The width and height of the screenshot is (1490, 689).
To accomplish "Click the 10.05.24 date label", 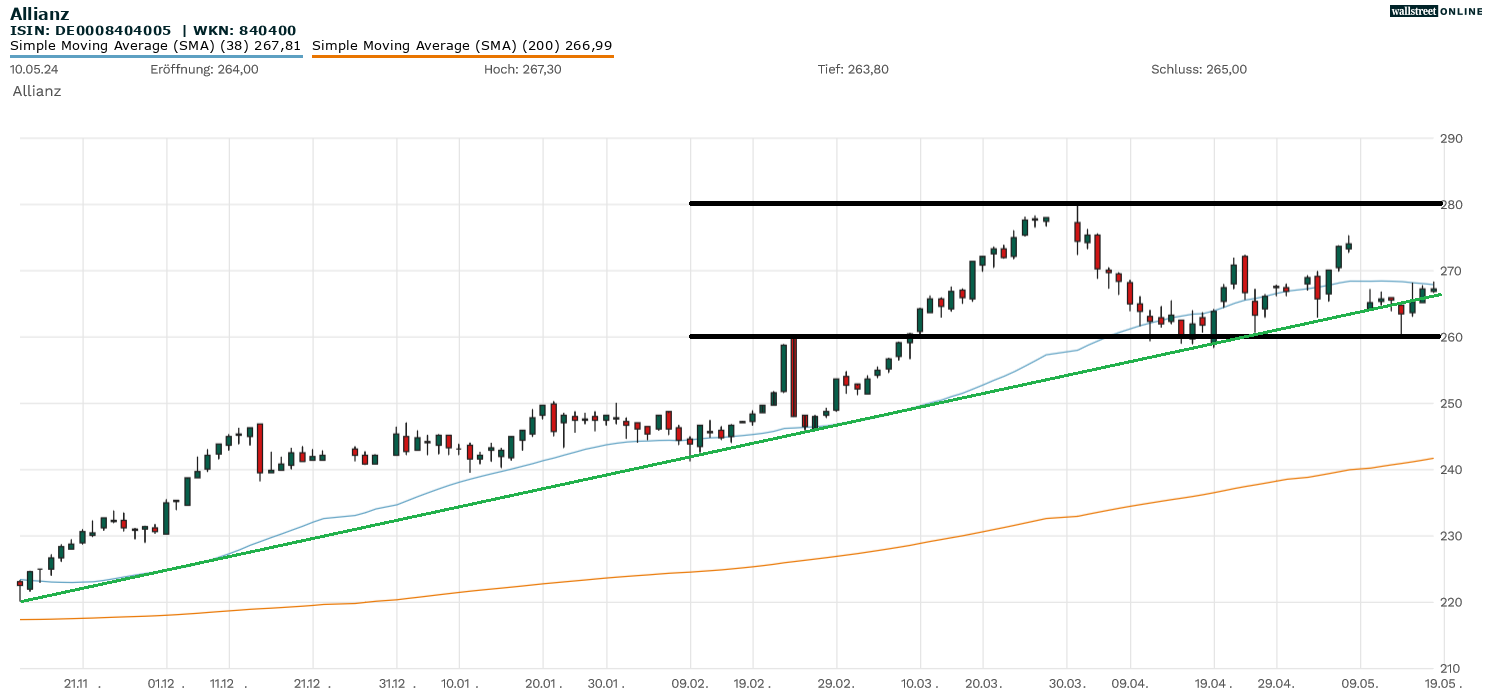I will pos(34,69).
